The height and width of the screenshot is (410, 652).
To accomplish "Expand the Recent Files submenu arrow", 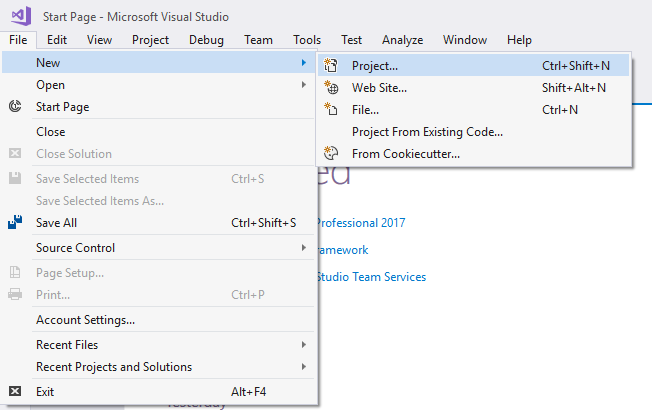I will click(304, 344).
